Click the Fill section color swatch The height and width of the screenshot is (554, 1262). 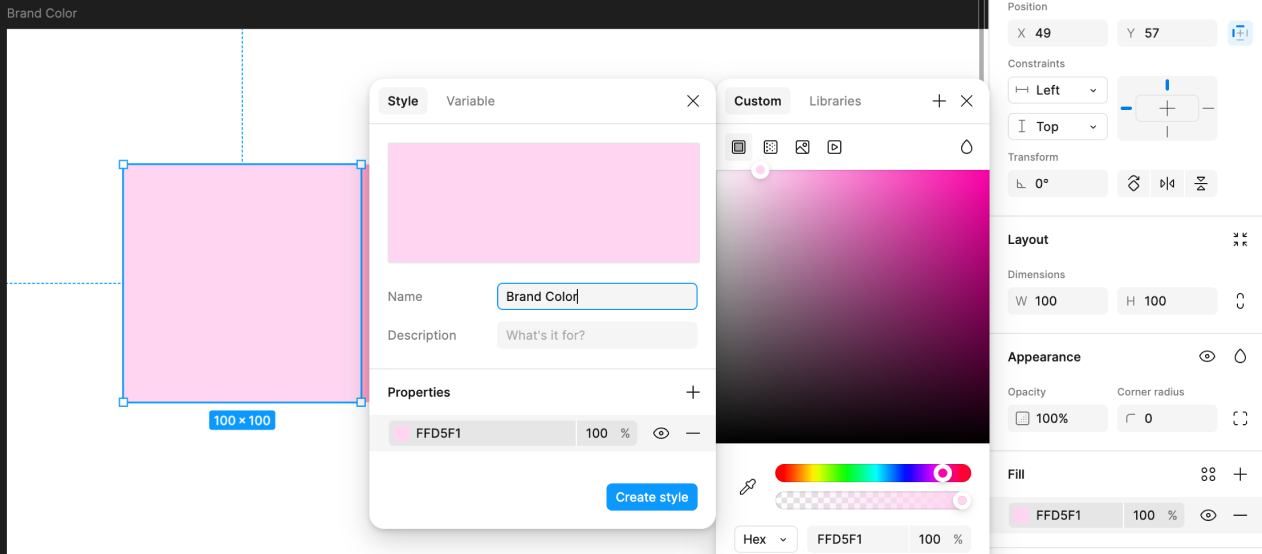(1020, 515)
